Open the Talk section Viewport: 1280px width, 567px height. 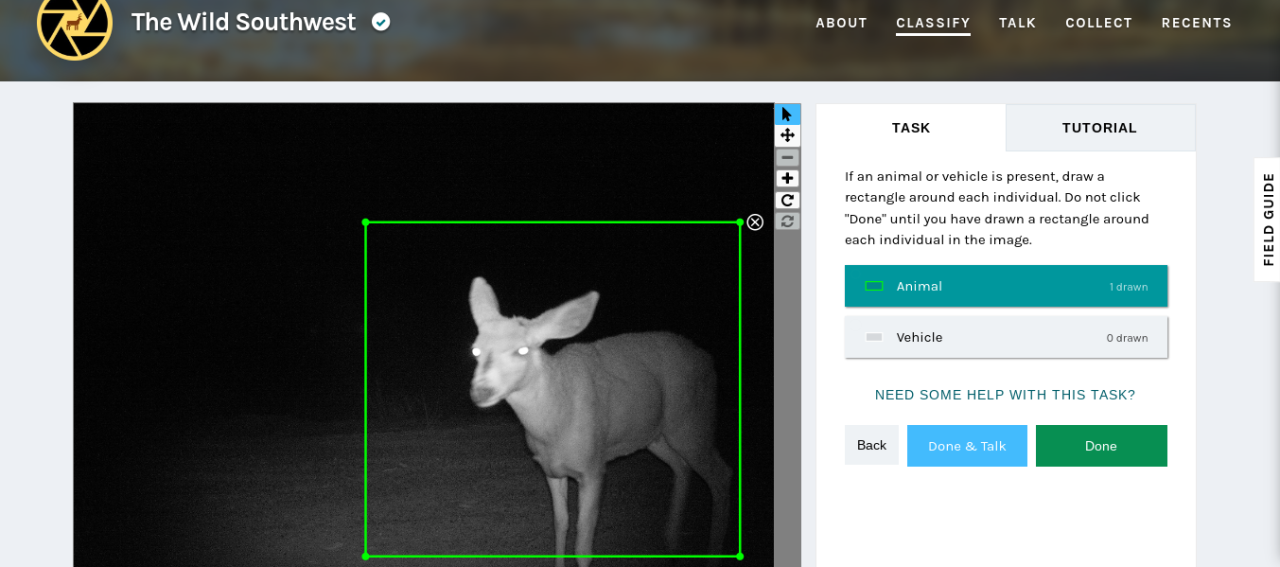click(x=1017, y=23)
